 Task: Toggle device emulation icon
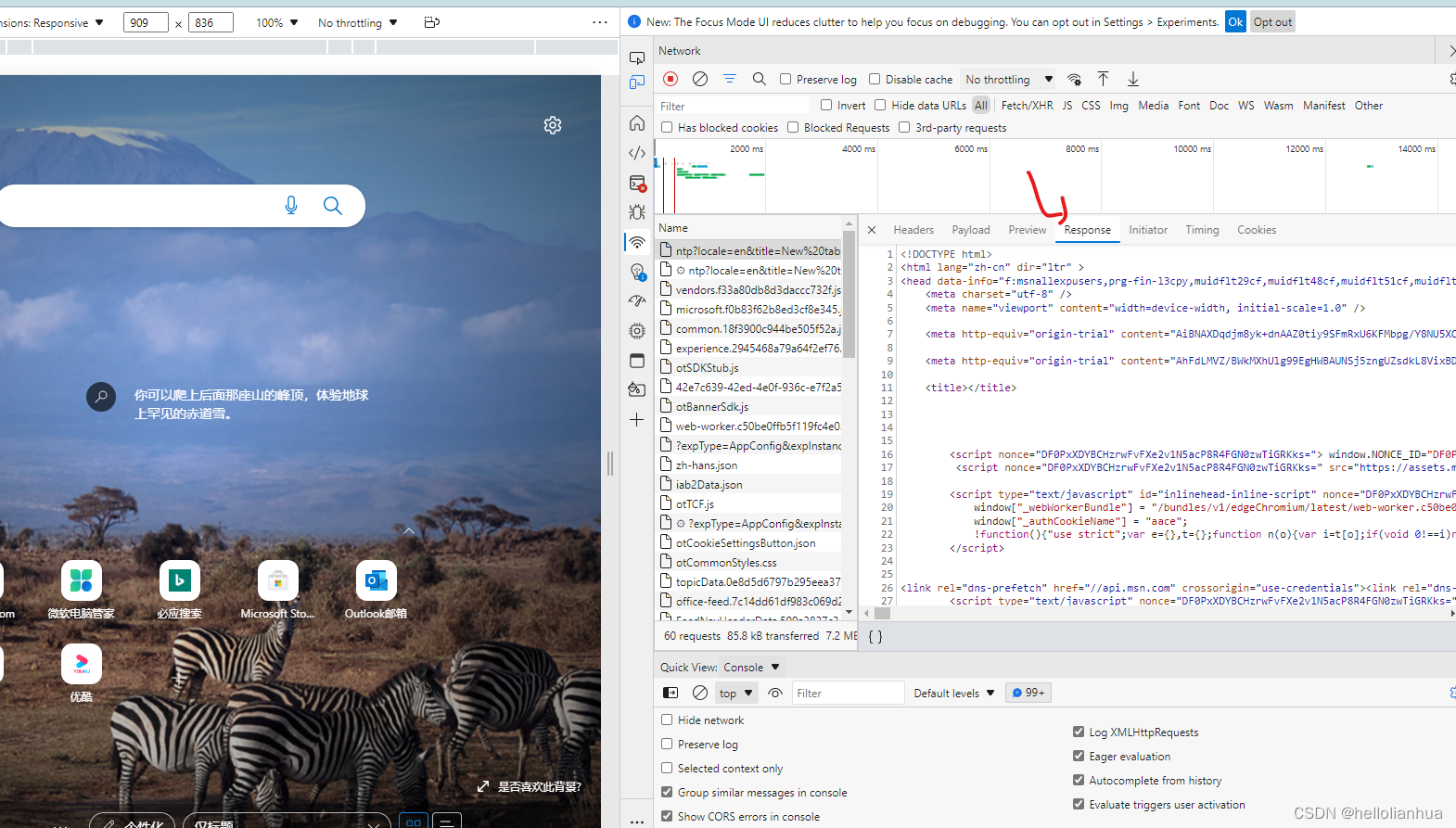click(x=637, y=83)
